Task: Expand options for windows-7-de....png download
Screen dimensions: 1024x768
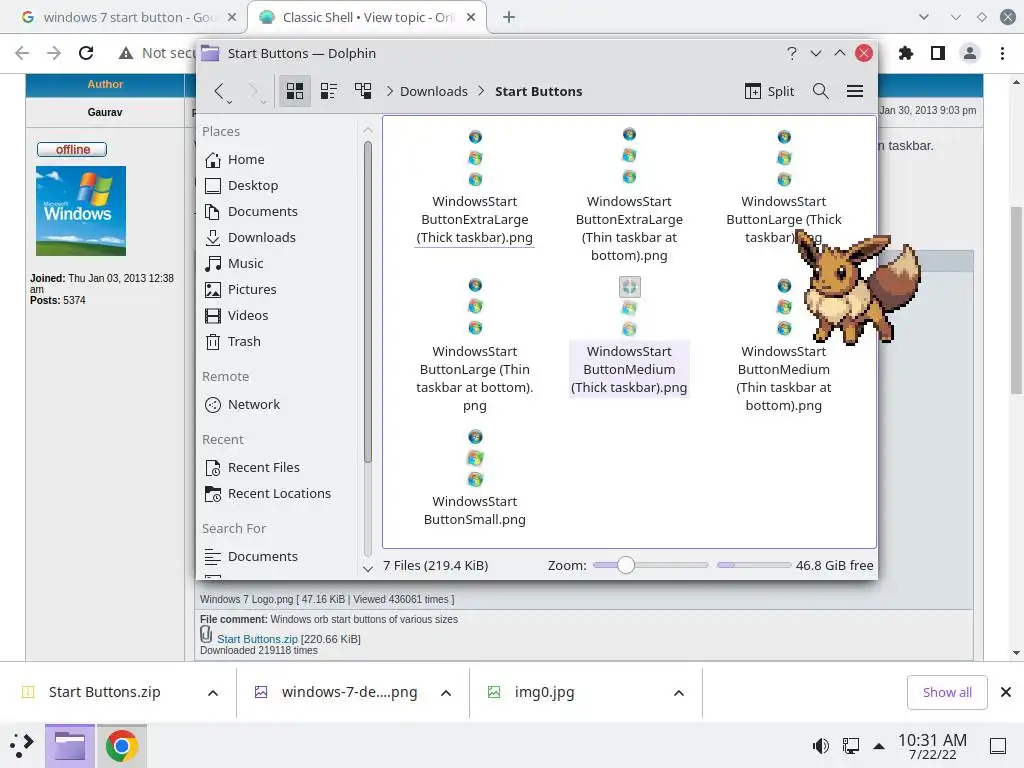Action: (446, 693)
